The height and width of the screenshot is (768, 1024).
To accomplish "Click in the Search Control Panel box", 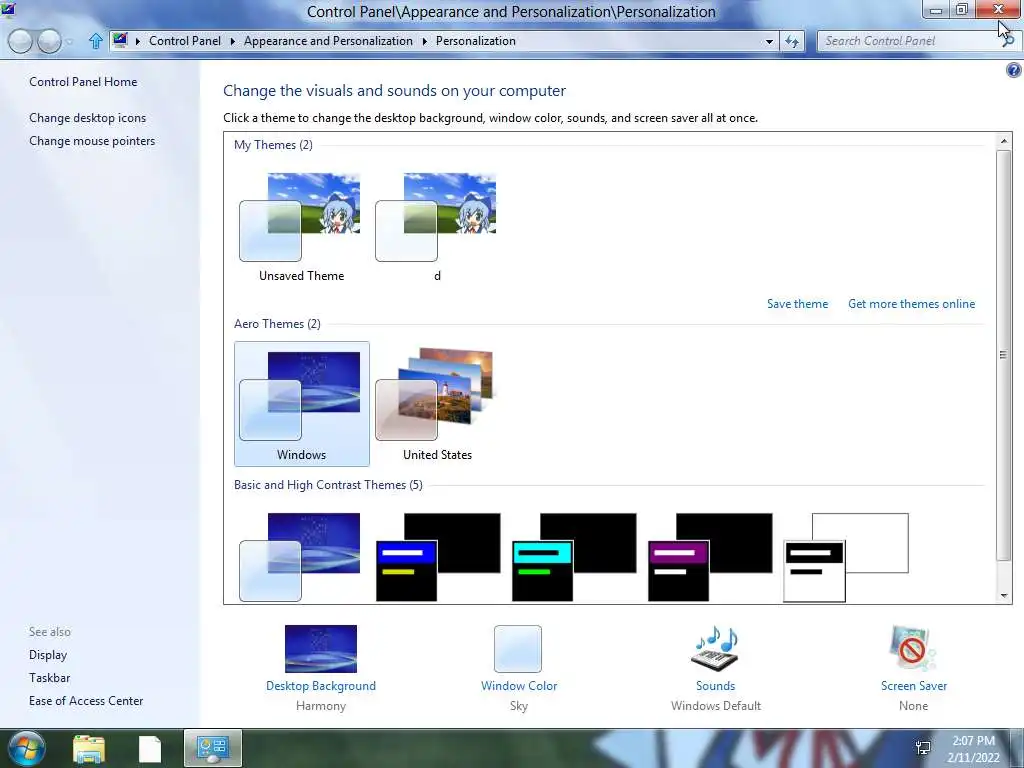I will click(x=911, y=41).
